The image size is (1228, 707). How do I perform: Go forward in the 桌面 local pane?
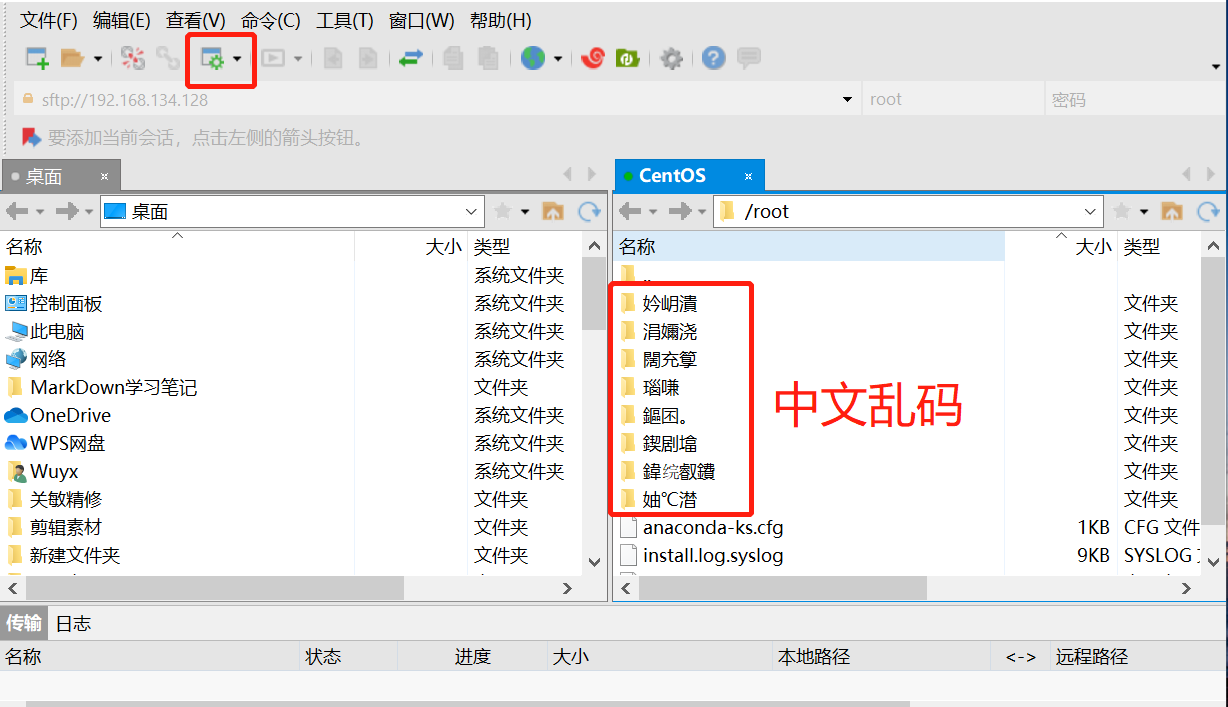[67, 211]
